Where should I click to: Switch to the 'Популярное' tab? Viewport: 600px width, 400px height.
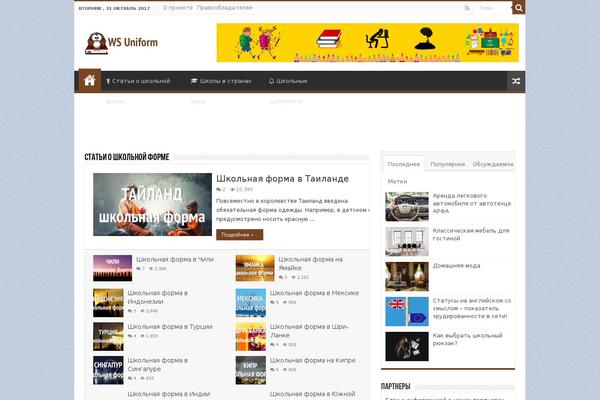click(448, 164)
